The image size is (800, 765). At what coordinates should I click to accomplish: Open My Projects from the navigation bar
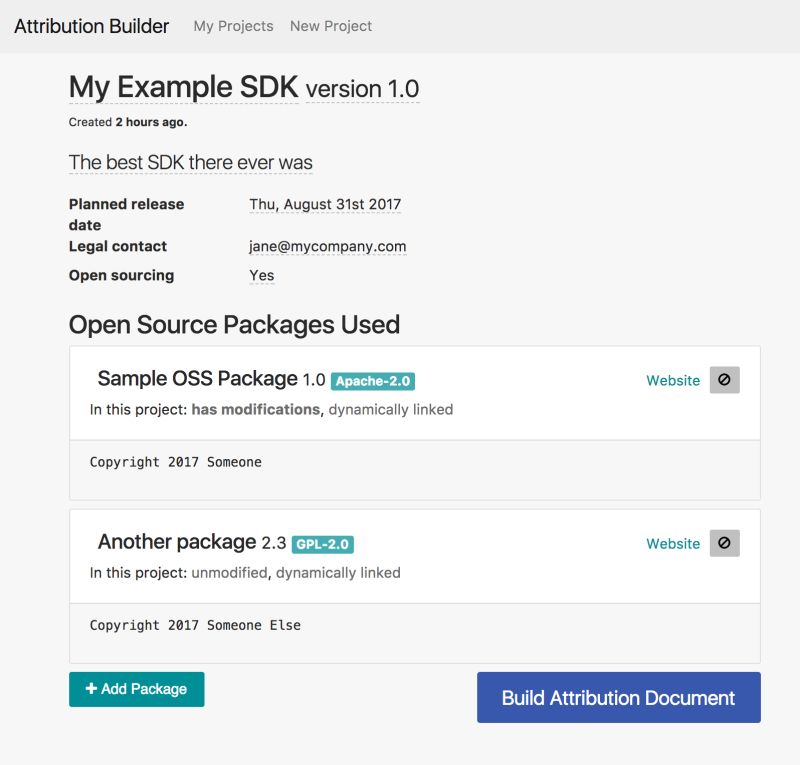pos(233,26)
